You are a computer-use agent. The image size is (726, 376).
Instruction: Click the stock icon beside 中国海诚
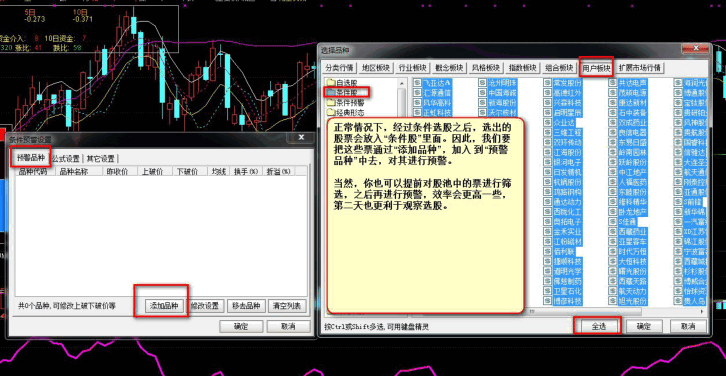(x=482, y=93)
